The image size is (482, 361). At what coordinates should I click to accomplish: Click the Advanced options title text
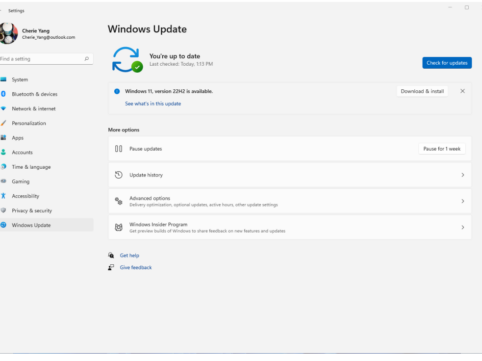150,198
